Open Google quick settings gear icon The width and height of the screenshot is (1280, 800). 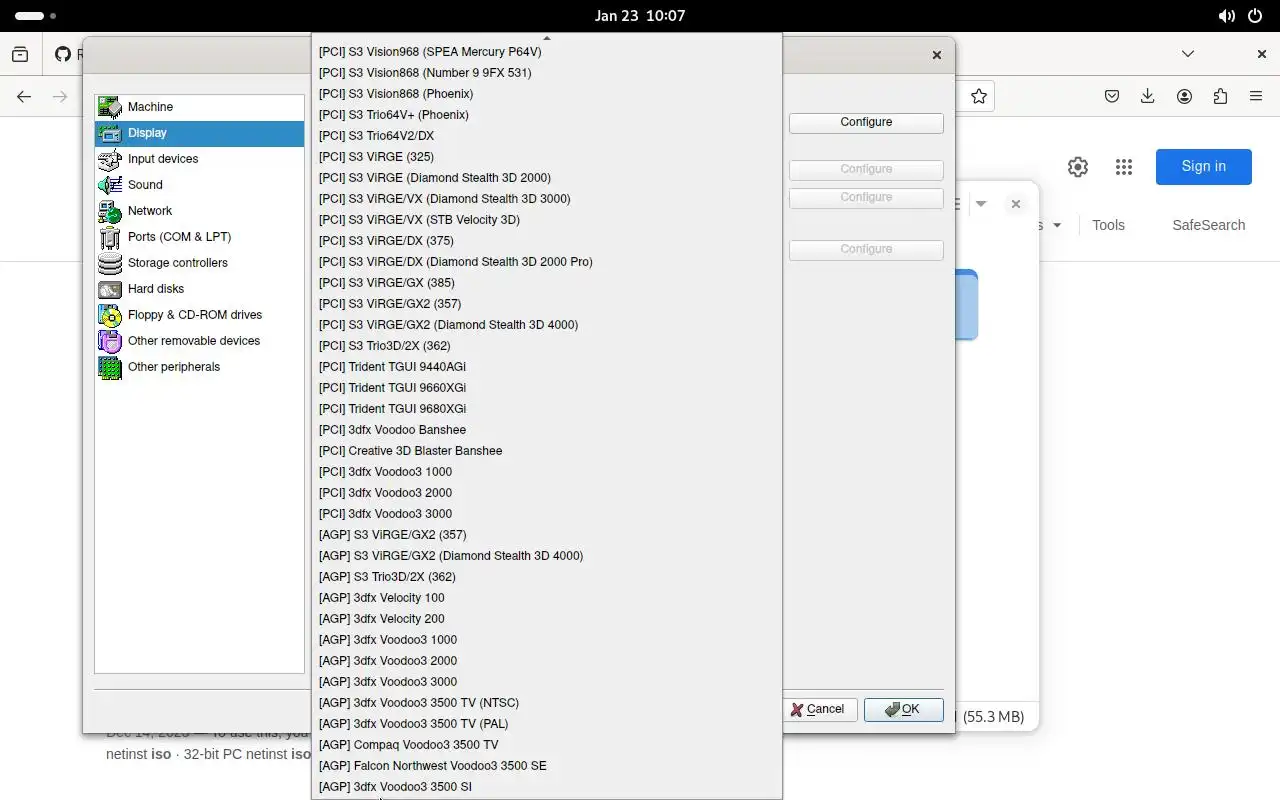coord(1078,167)
